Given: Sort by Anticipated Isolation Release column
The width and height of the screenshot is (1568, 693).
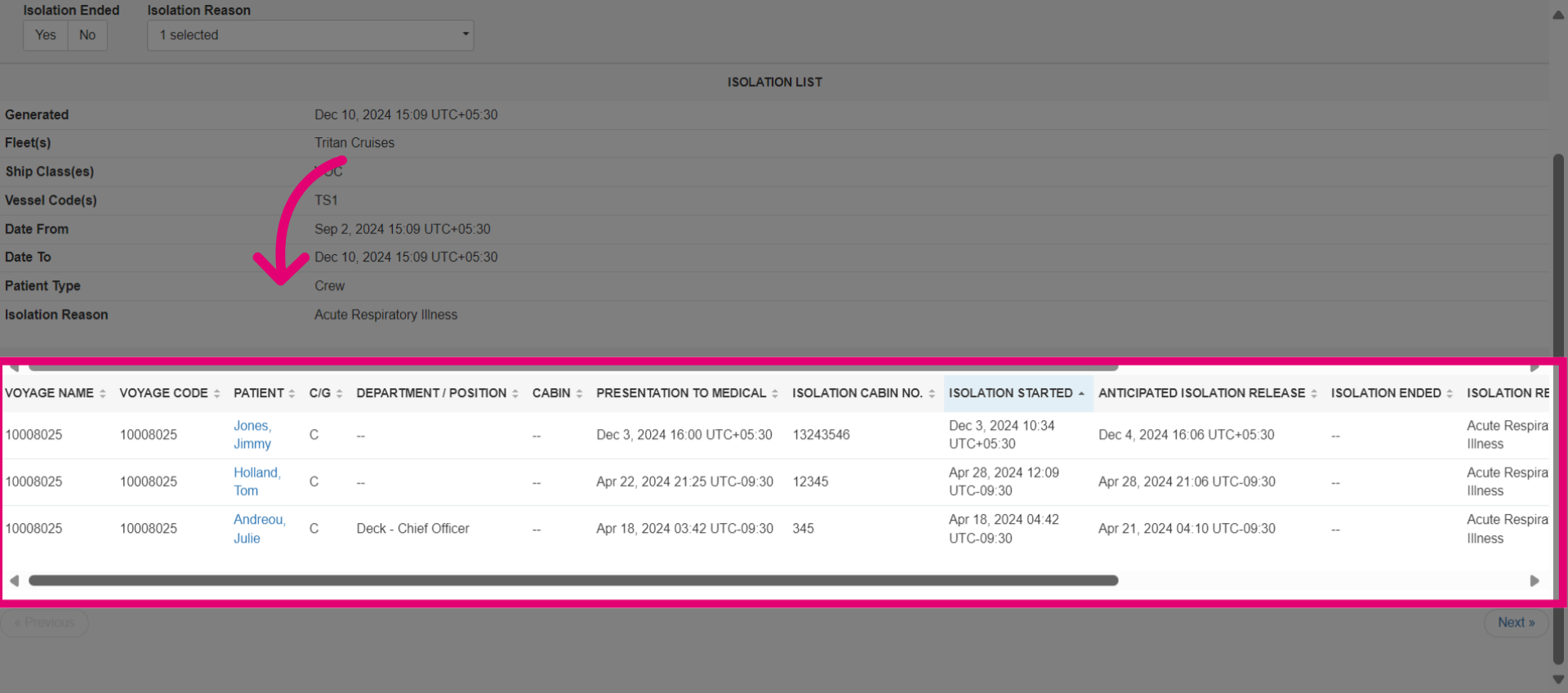Looking at the screenshot, I should pos(1208,393).
